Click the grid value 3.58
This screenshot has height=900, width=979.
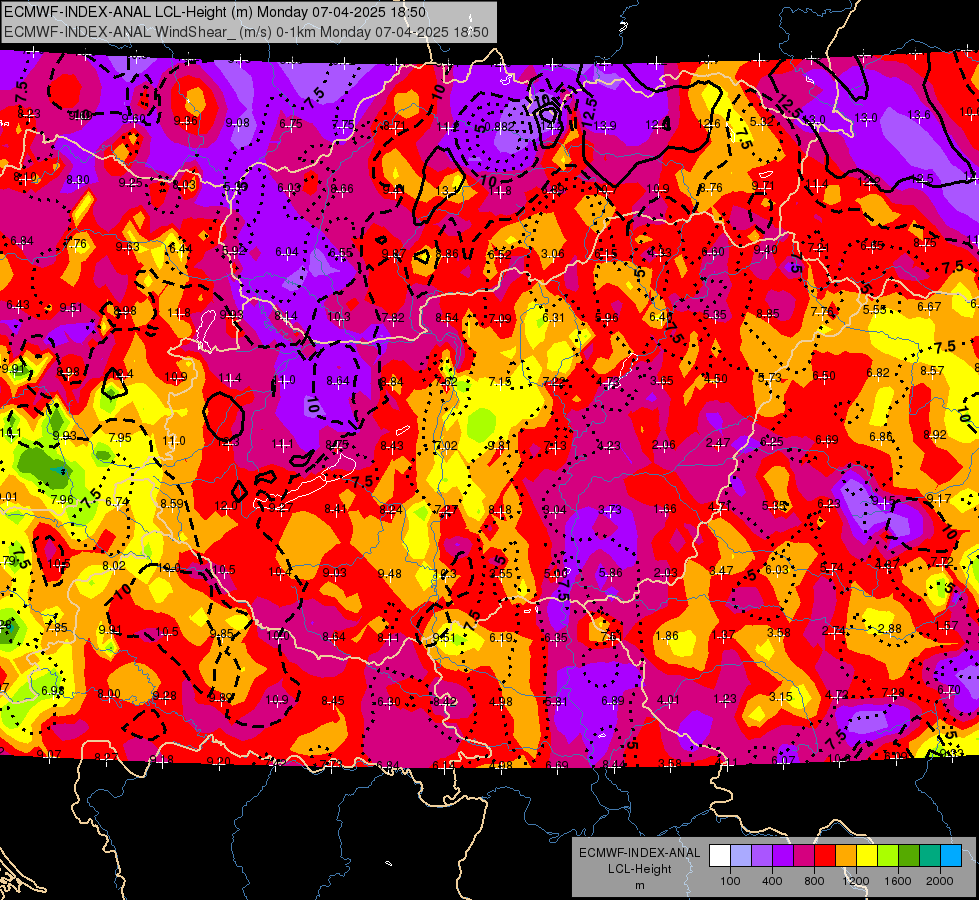click(779, 633)
